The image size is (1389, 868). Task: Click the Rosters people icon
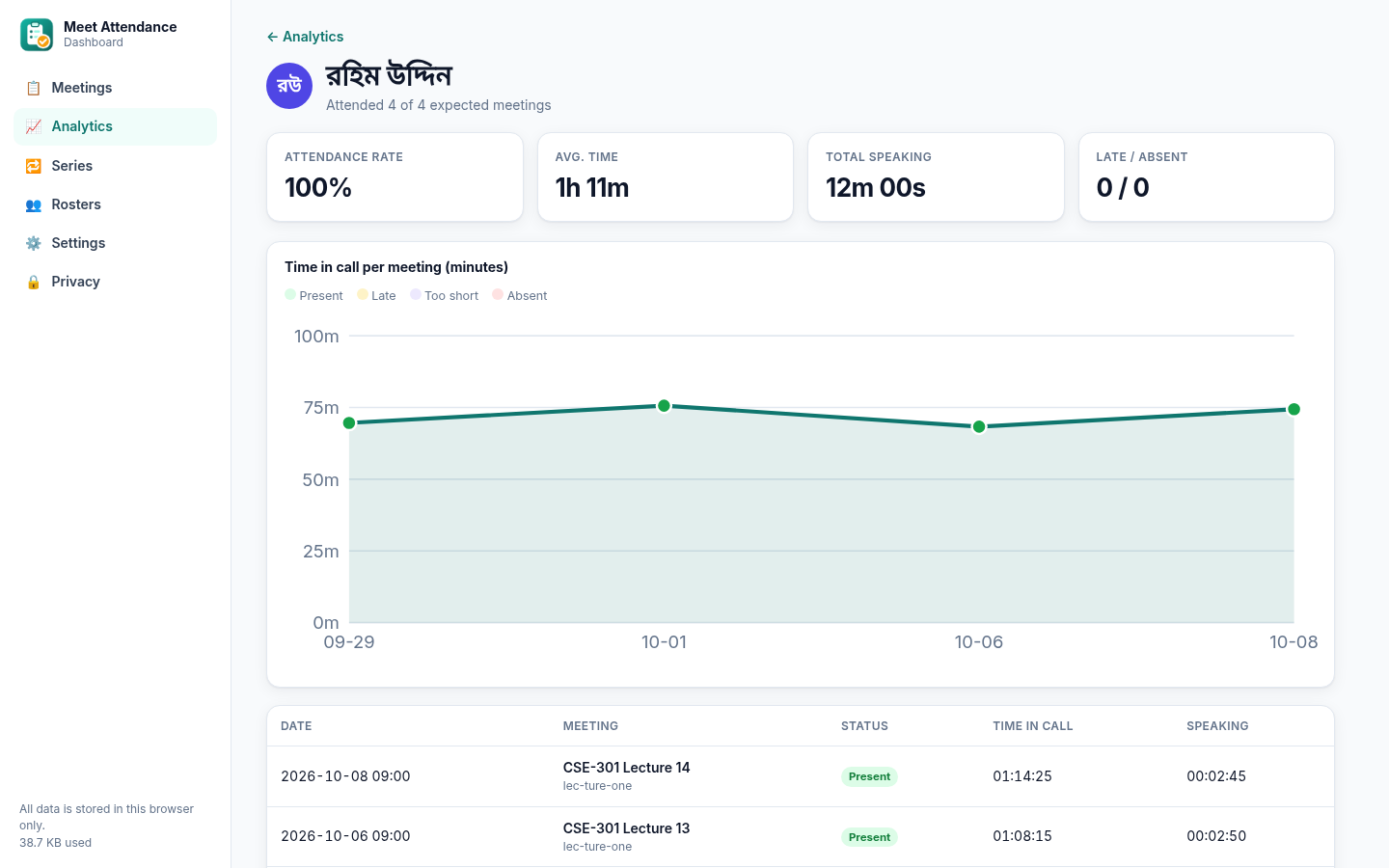[x=34, y=204]
